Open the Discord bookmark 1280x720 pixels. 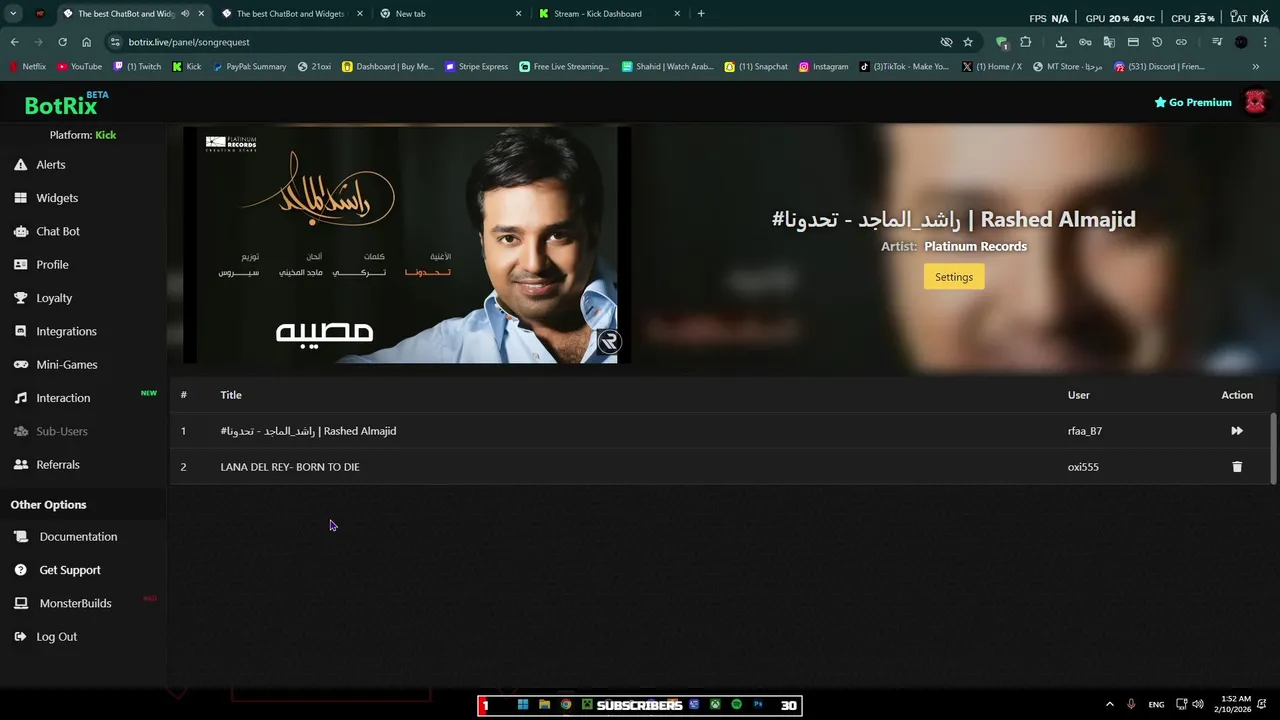(x=1160, y=67)
